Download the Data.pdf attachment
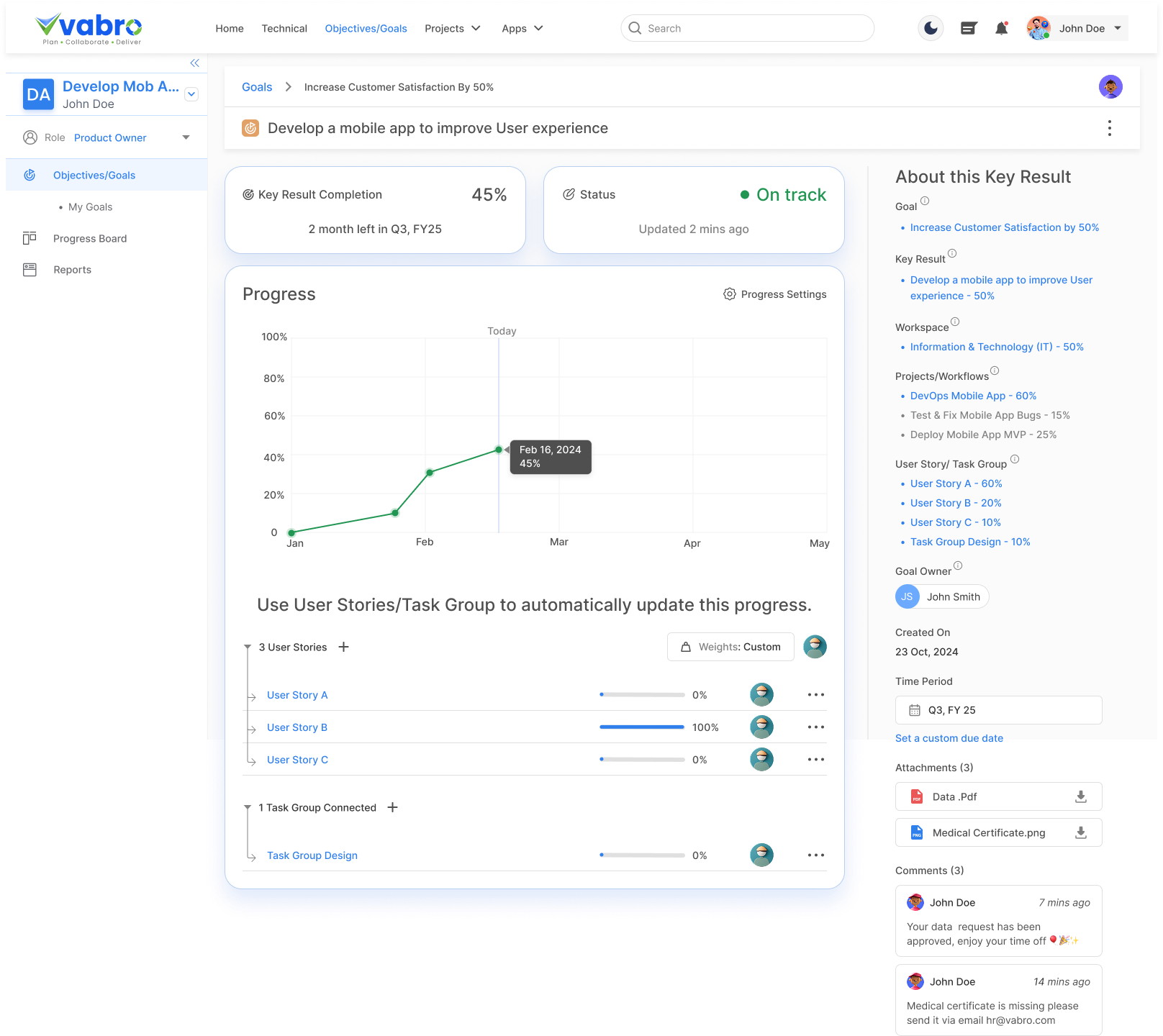The height and width of the screenshot is (1036, 1163). click(x=1080, y=796)
